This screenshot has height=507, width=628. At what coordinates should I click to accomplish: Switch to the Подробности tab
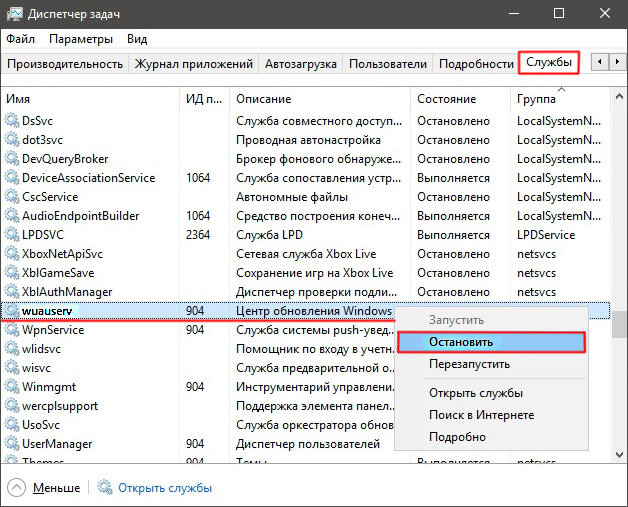[476, 64]
